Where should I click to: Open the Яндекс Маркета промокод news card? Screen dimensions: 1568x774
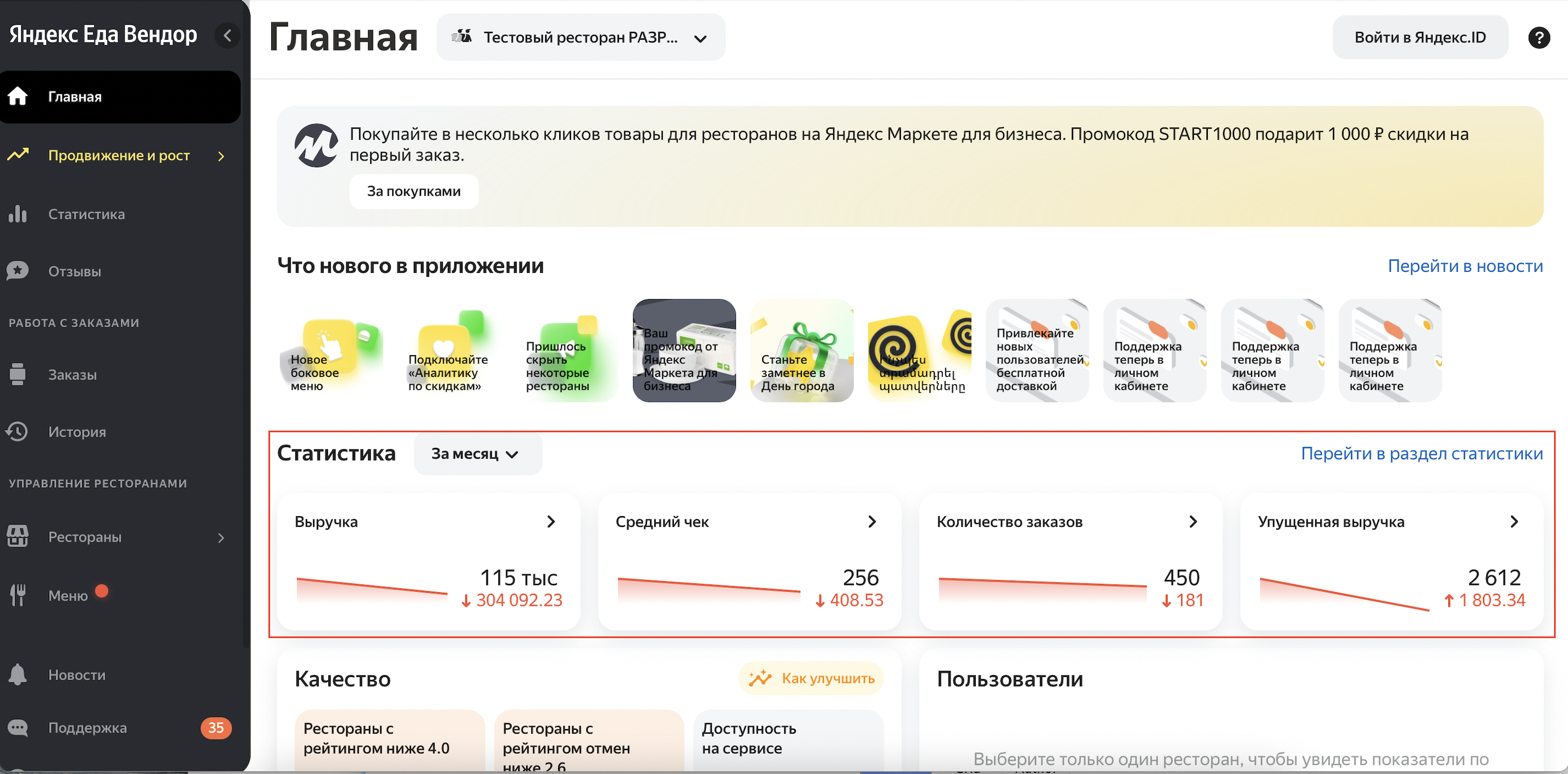pos(684,350)
